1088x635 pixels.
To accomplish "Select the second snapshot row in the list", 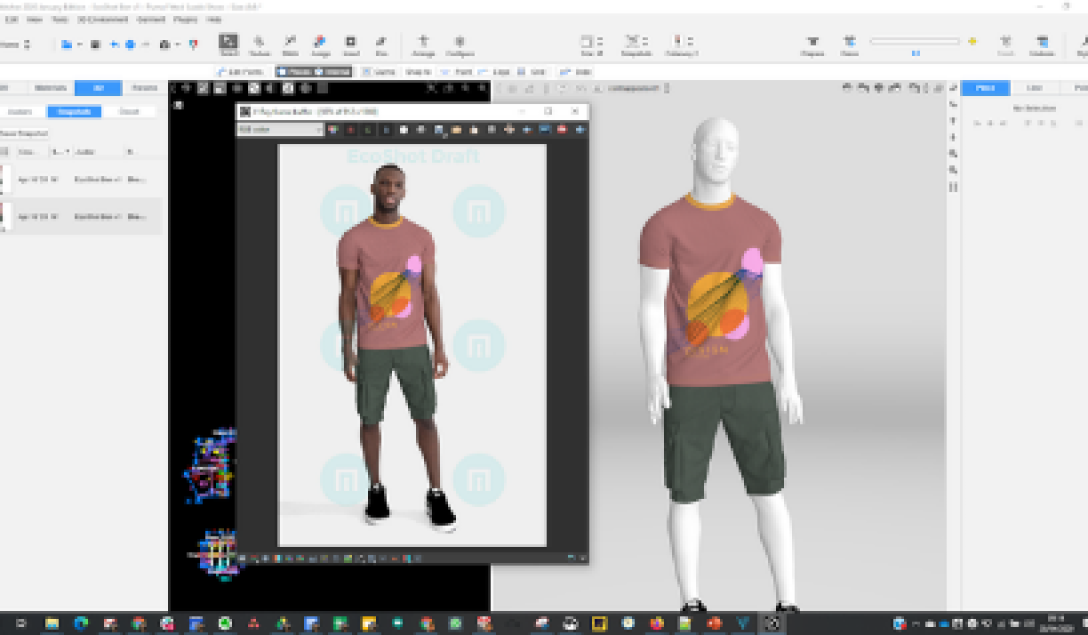I will click(x=80, y=216).
